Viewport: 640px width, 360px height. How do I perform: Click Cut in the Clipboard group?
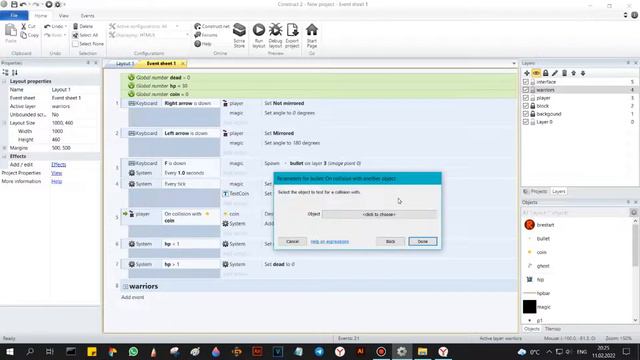coord(28,26)
